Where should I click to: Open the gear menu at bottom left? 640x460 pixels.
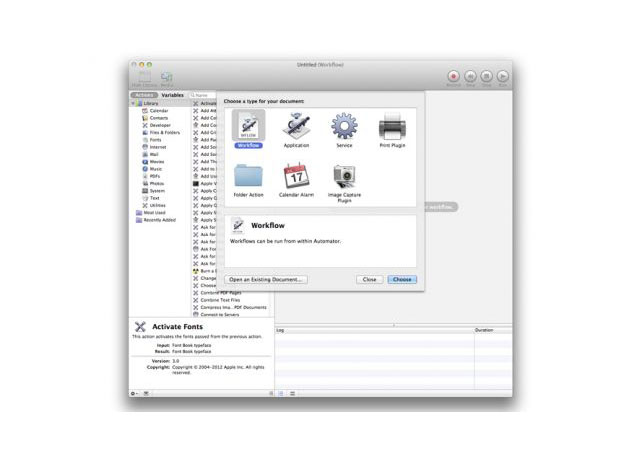(134, 393)
